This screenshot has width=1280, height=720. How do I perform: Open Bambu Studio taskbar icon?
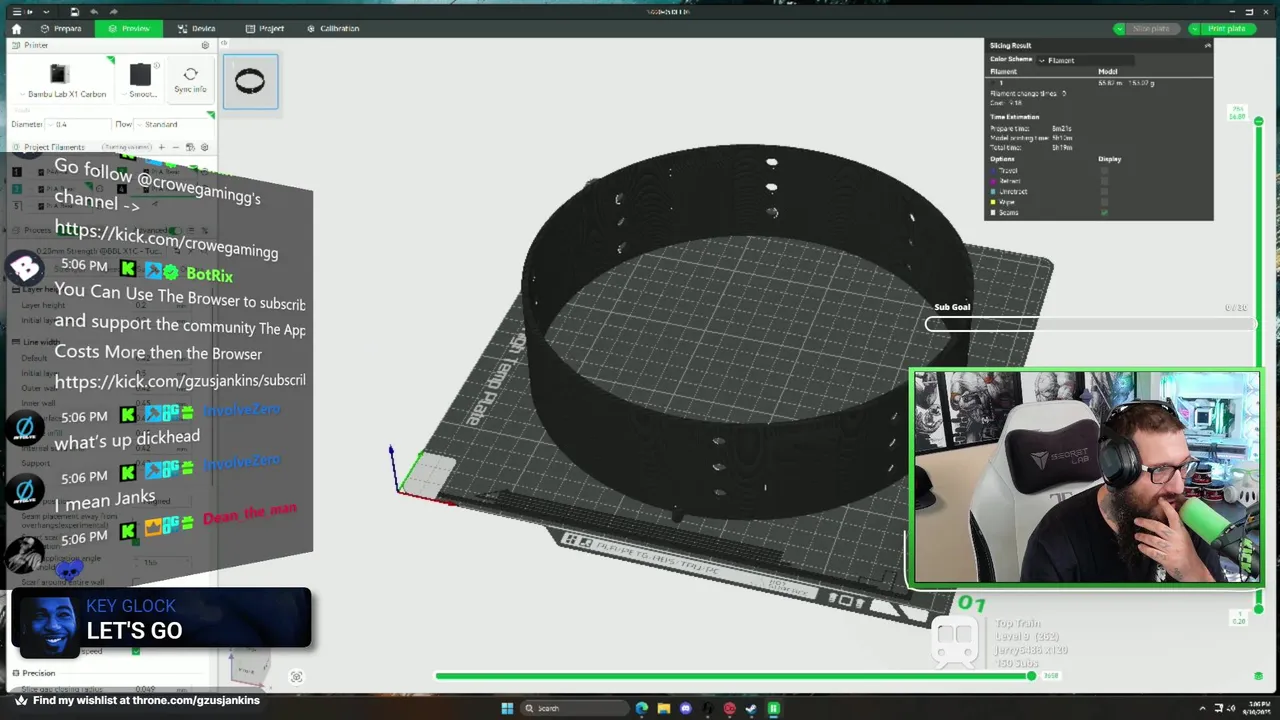(773, 708)
